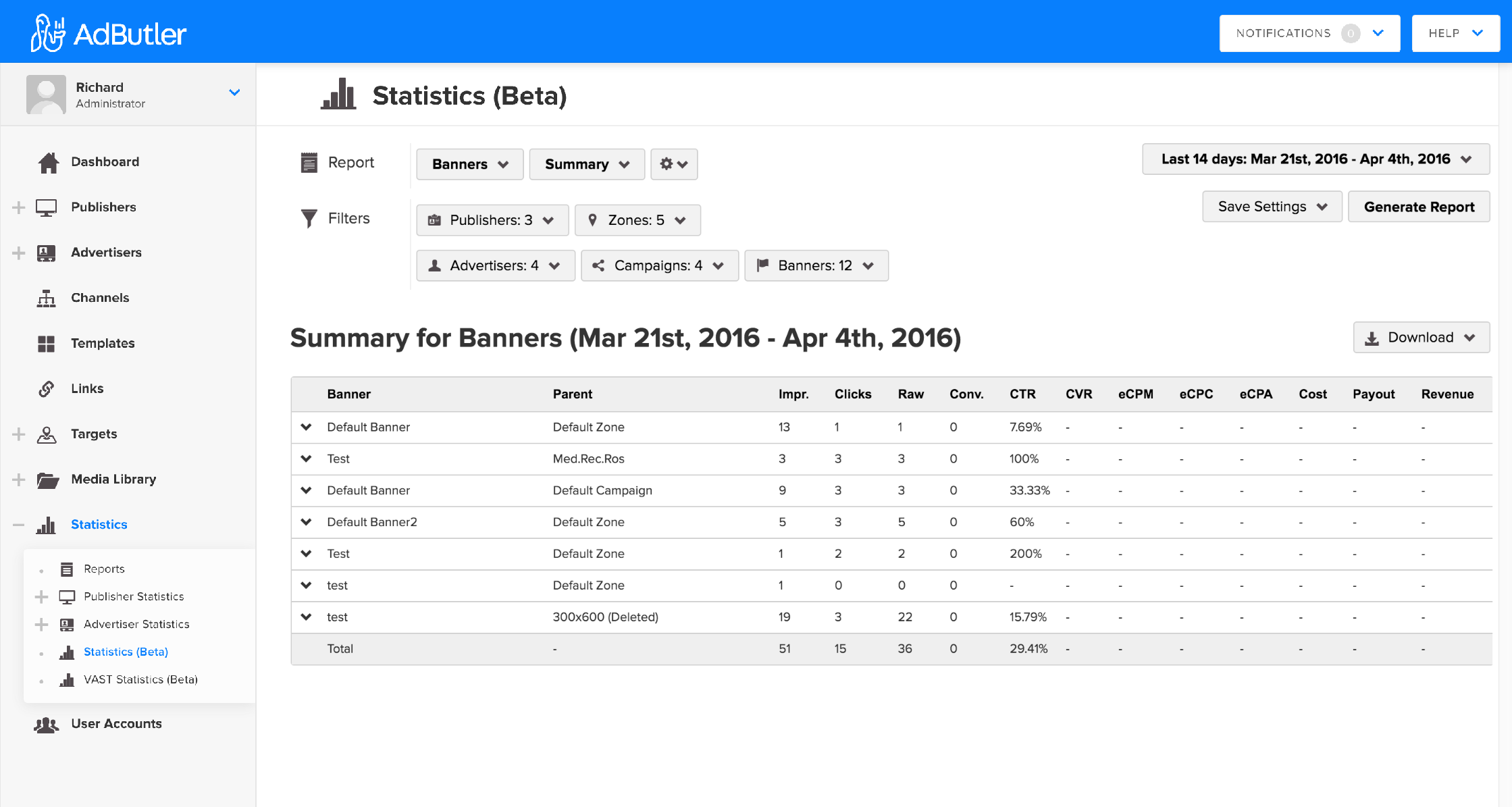Click the Generate Report button
Image resolution: width=1512 pixels, height=807 pixels.
(1418, 207)
